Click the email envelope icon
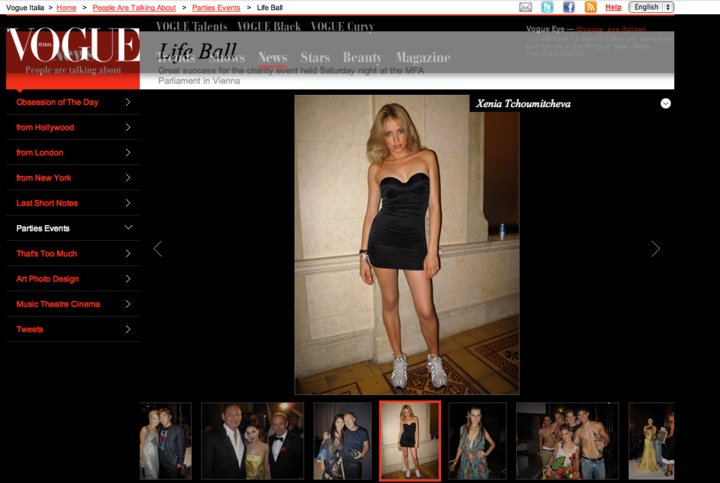 [525, 7]
